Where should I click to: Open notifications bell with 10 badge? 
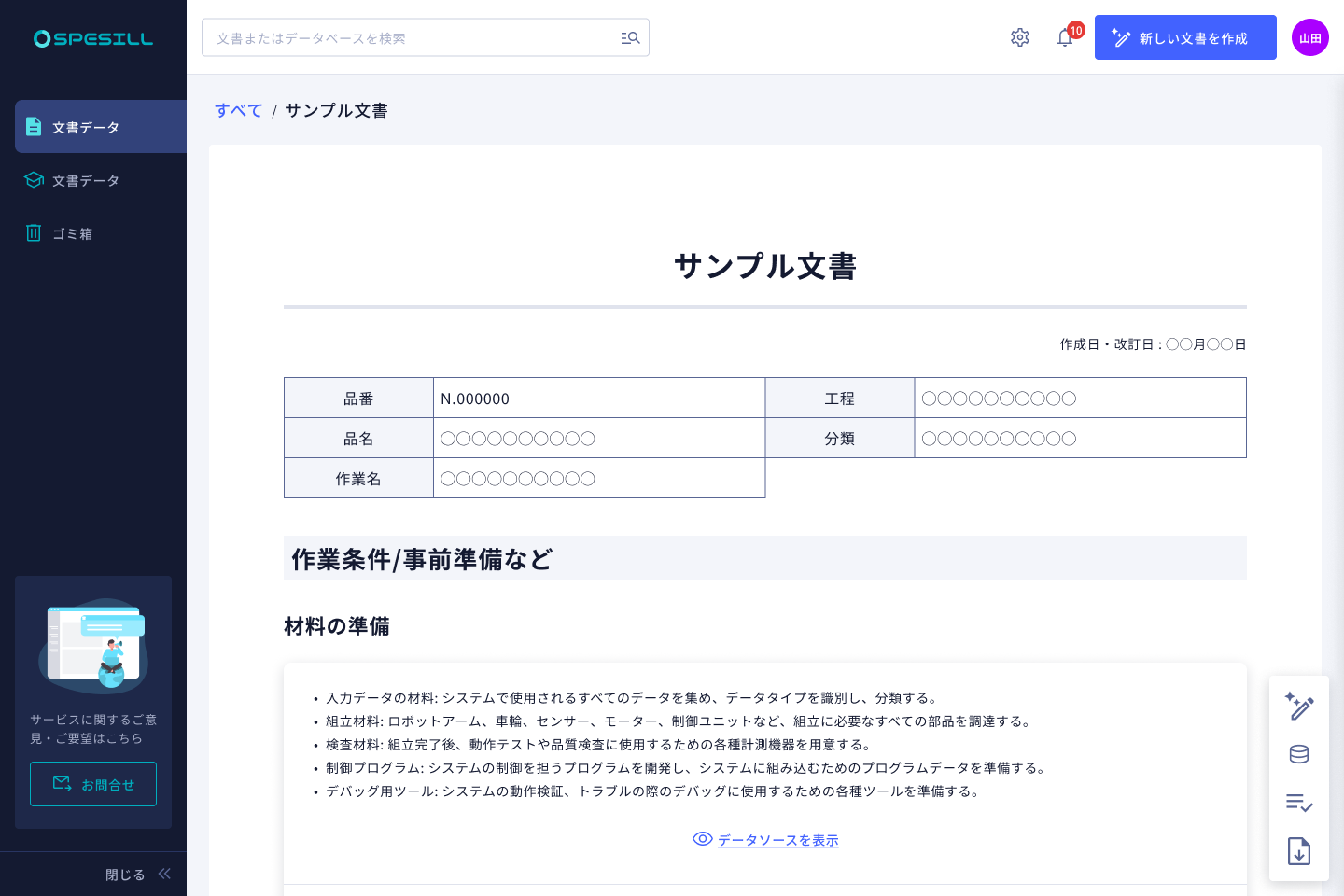[1066, 37]
